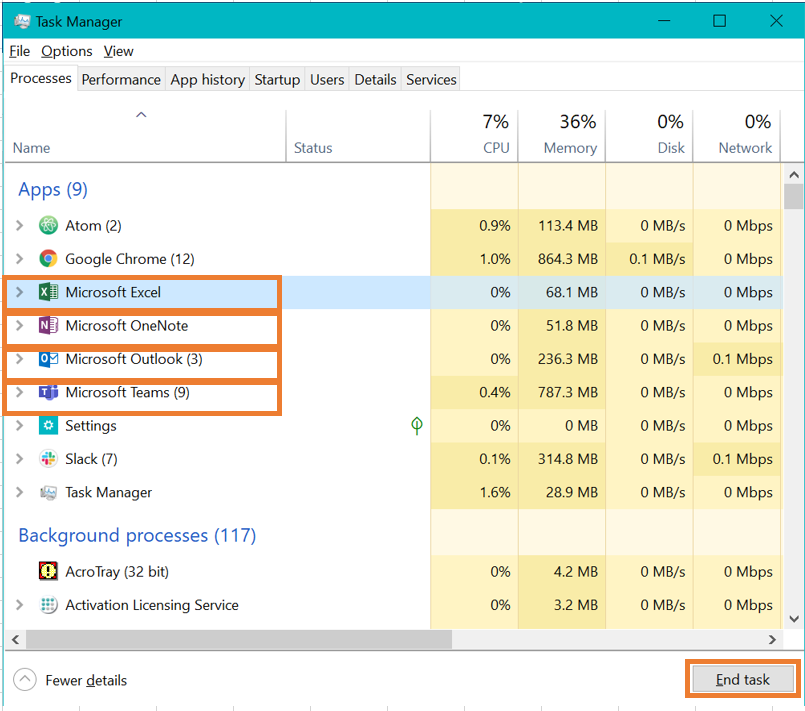Select the Processes tab
The width and height of the screenshot is (805, 711).
tap(41, 78)
